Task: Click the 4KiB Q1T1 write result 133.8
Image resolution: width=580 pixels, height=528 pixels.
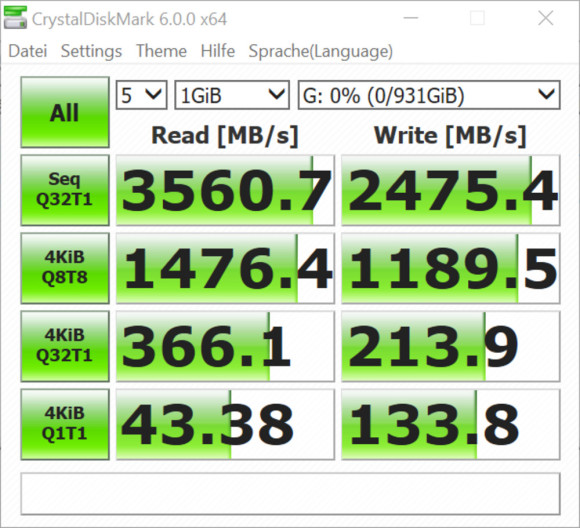Action: point(451,424)
